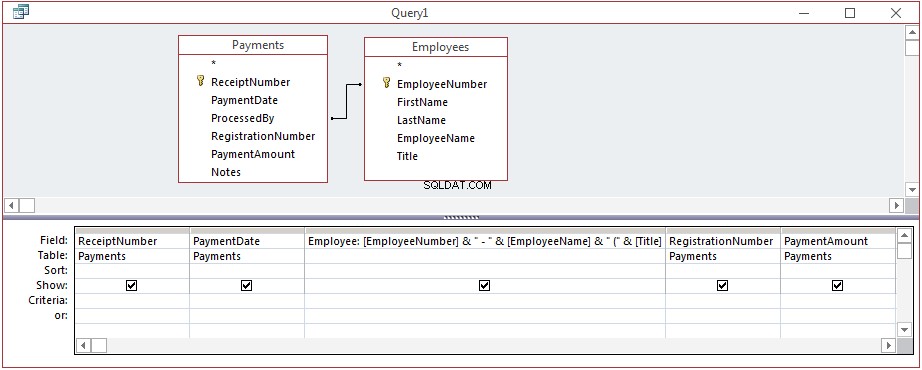Image resolution: width=922 pixels, height=370 pixels.
Task: Click the Employee expression Field cell
Action: click(x=485, y=241)
